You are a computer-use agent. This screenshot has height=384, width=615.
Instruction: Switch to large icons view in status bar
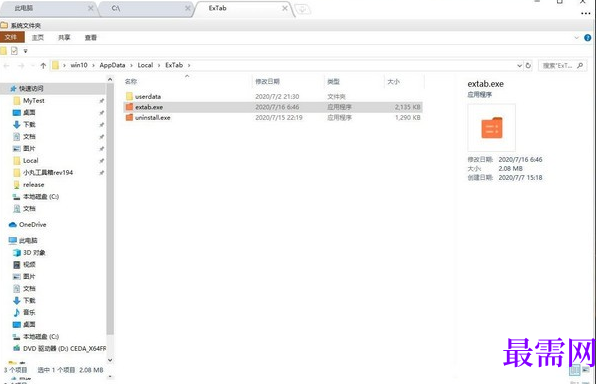pyautogui.click(x=586, y=370)
